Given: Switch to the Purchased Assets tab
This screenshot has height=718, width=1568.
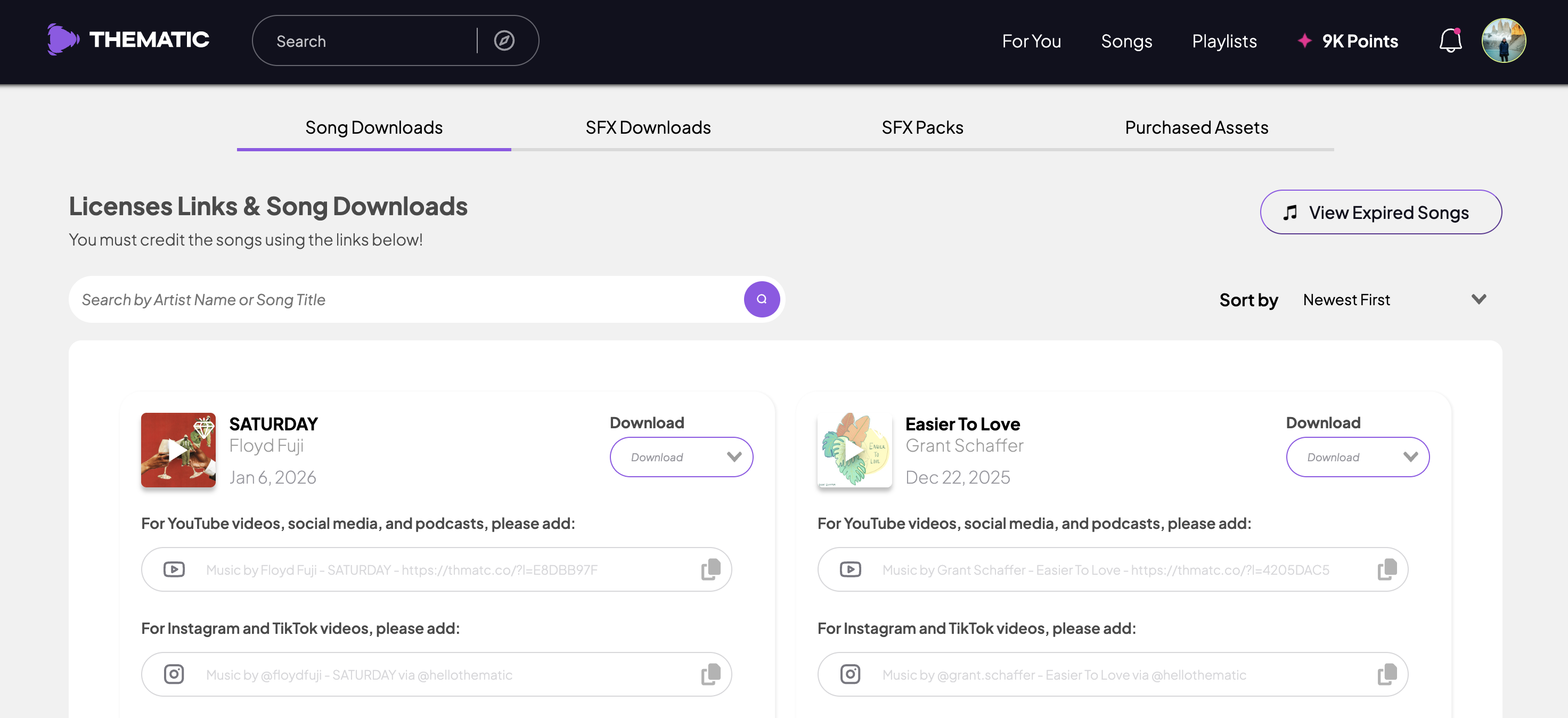Looking at the screenshot, I should pyautogui.click(x=1196, y=127).
